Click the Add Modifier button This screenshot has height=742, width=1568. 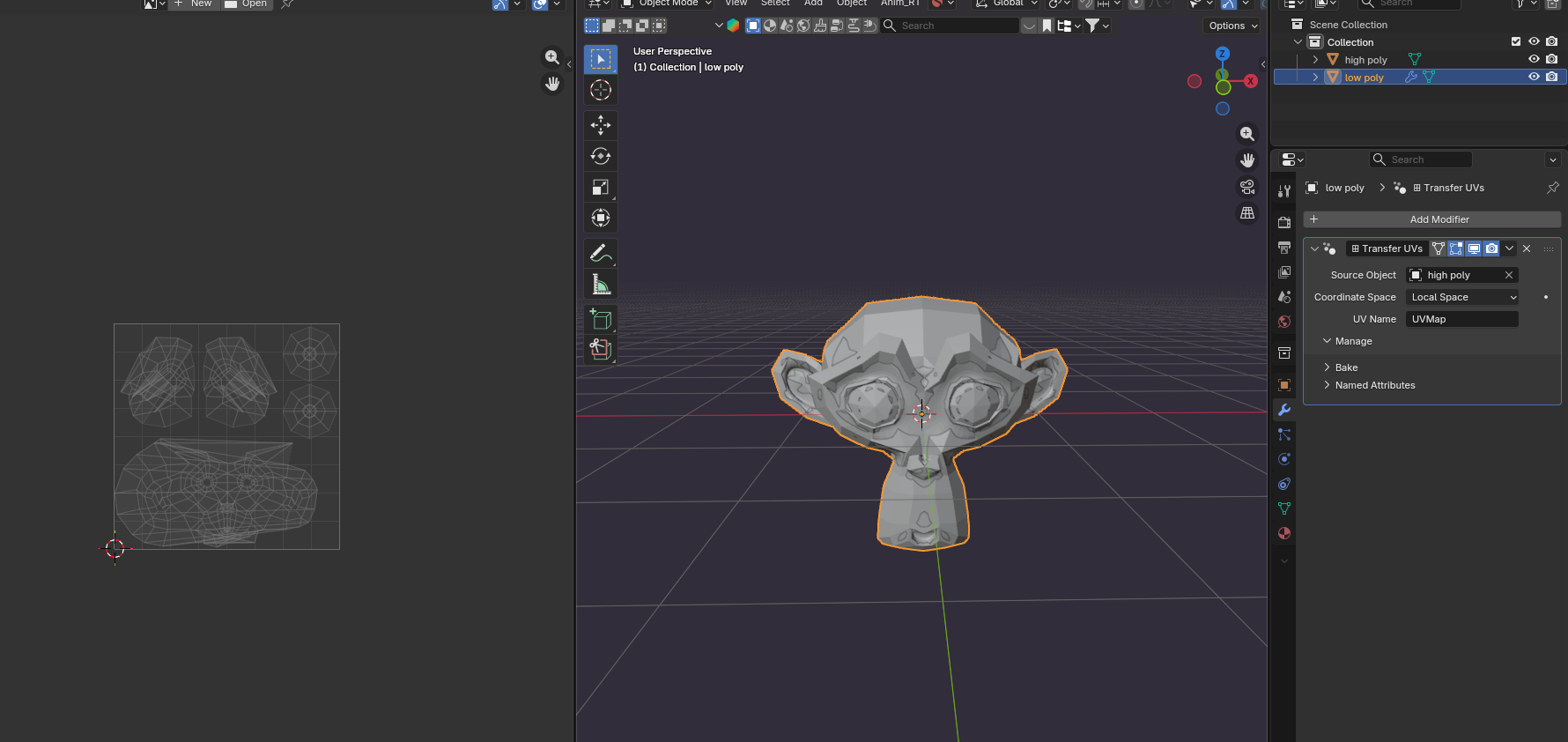[x=1432, y=219]
